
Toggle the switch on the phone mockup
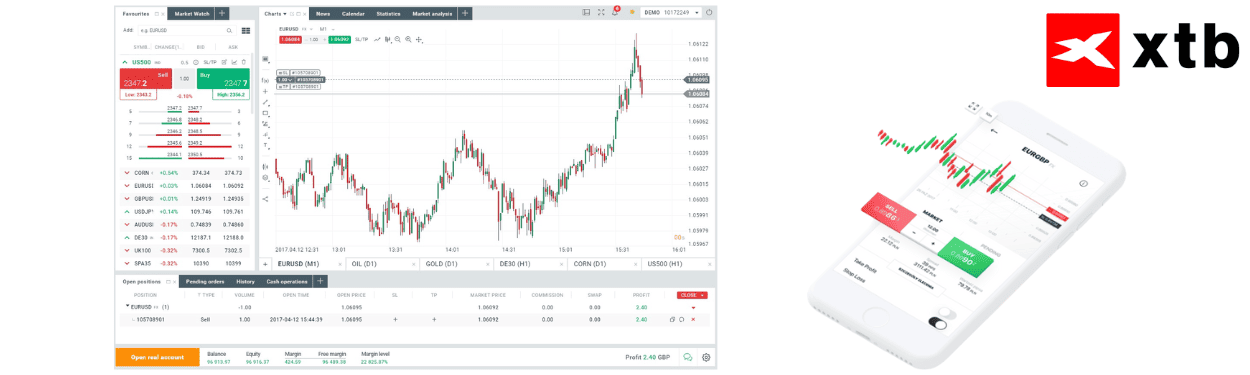click(x=938, y=323)
